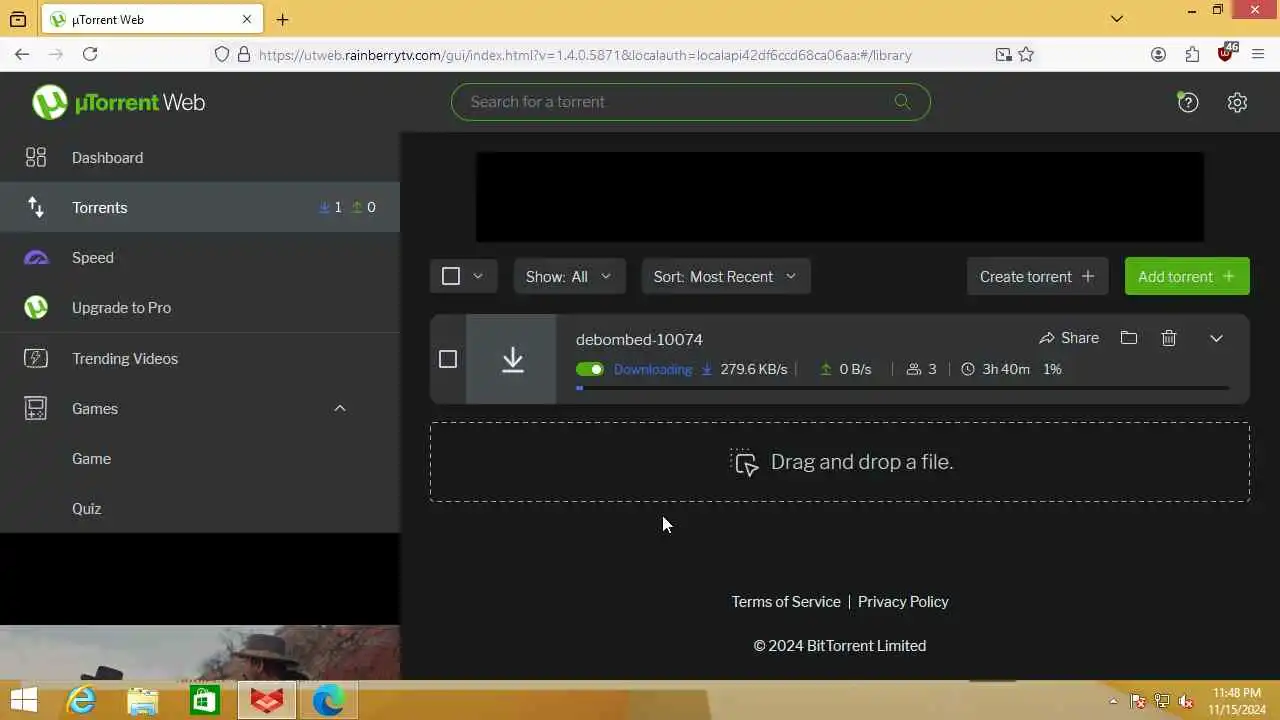This screenshot has width=1280, height=720.
Task: Open the settings gear icon
Action: coord(1237,102)
